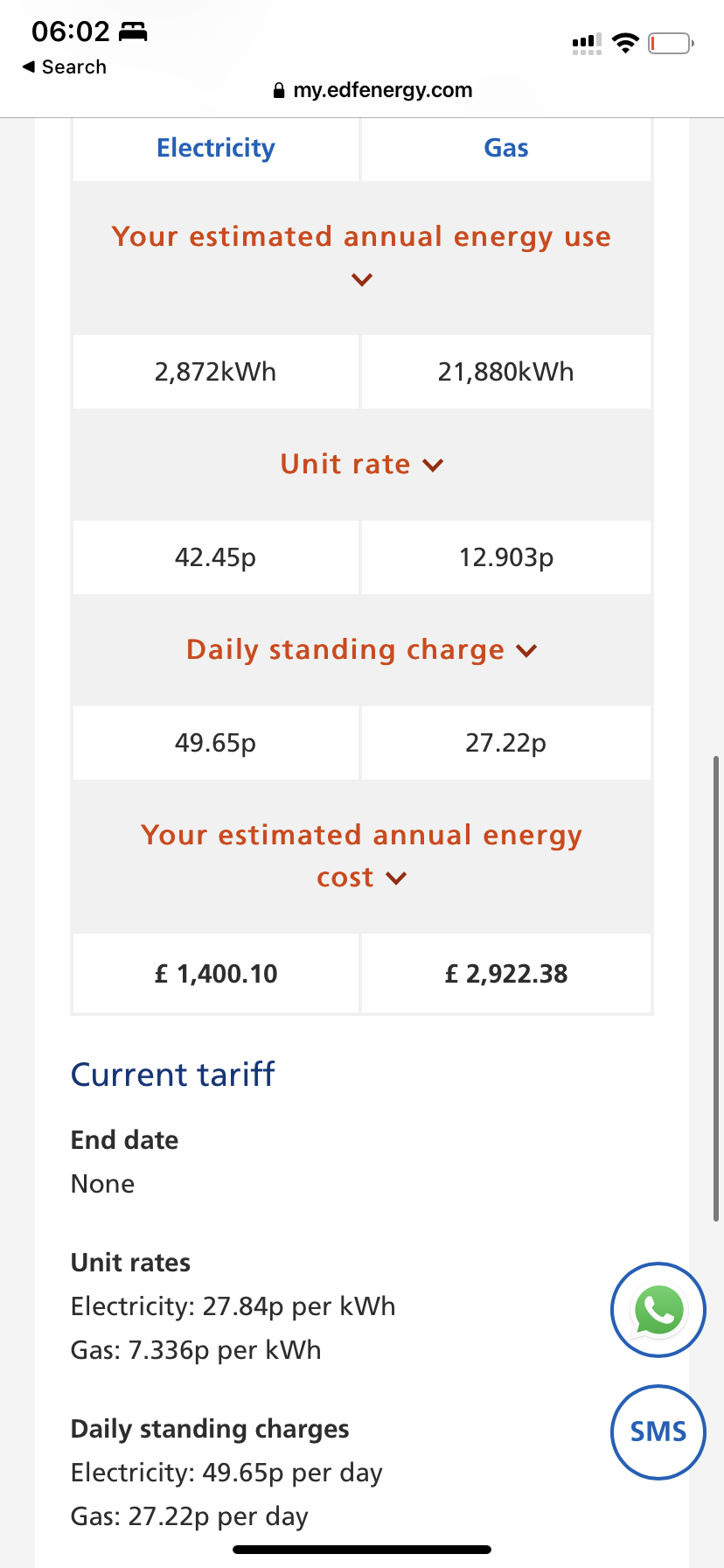724x1568 pixels.
Task: Click the page scrollbar on the right
Action: coord(716,989)
